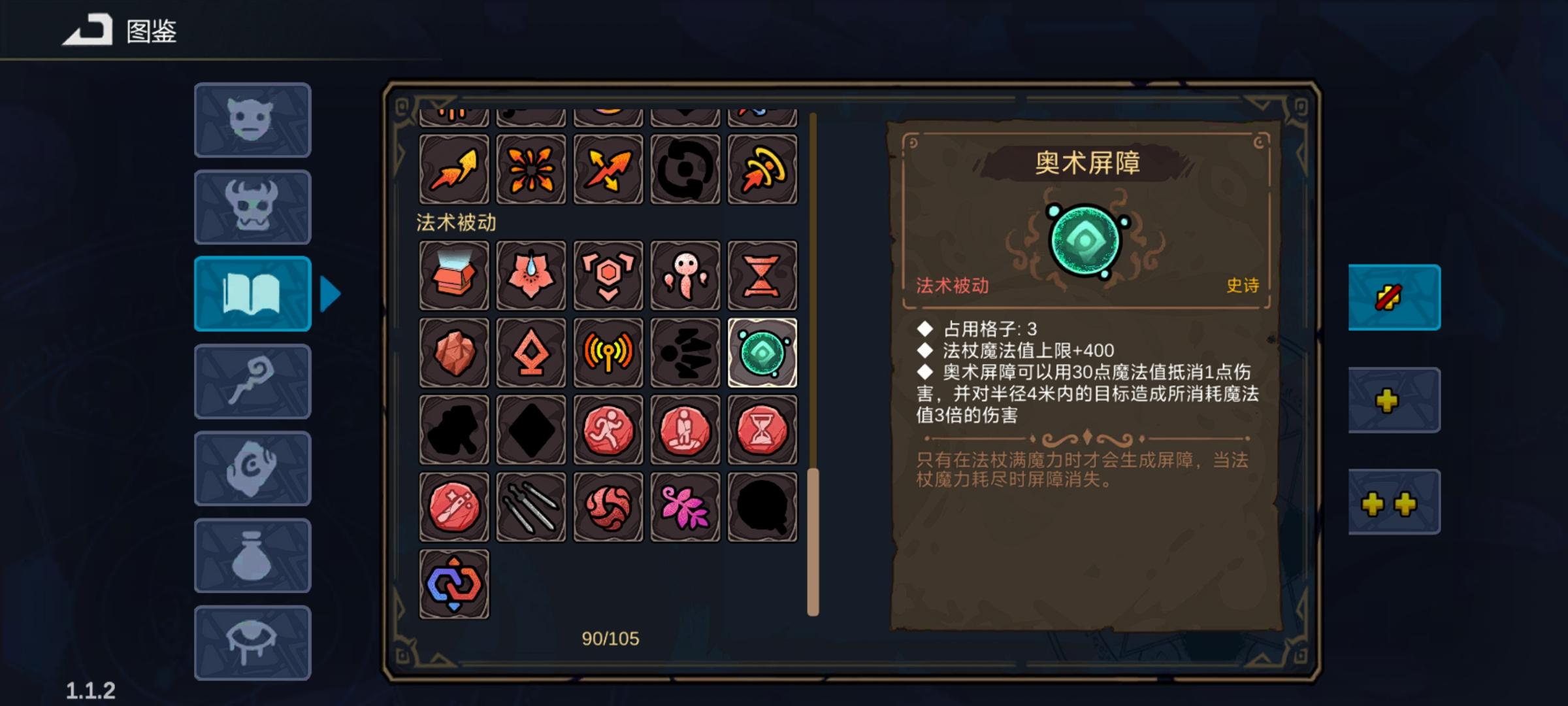The height and width of the screenshot is (706, 1568).
Task: Open the staff codex category
Action: pyautogui.click(x=252, y=381)
